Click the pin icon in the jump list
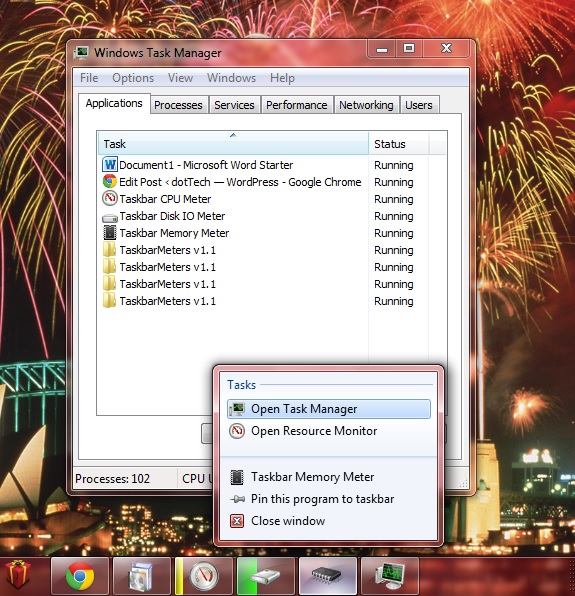 (x=237, y=499)
